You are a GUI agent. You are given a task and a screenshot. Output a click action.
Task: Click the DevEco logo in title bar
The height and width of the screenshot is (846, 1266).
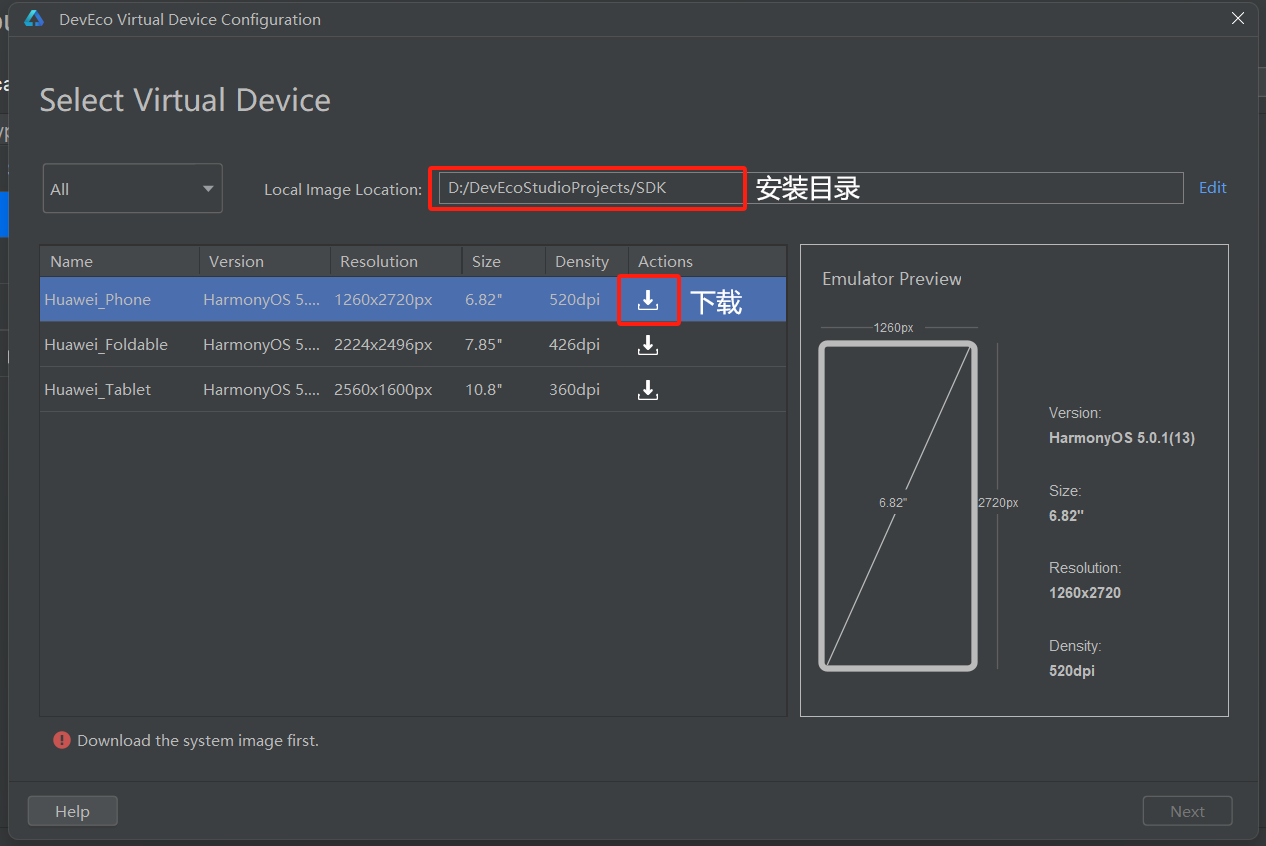(34, 19)
